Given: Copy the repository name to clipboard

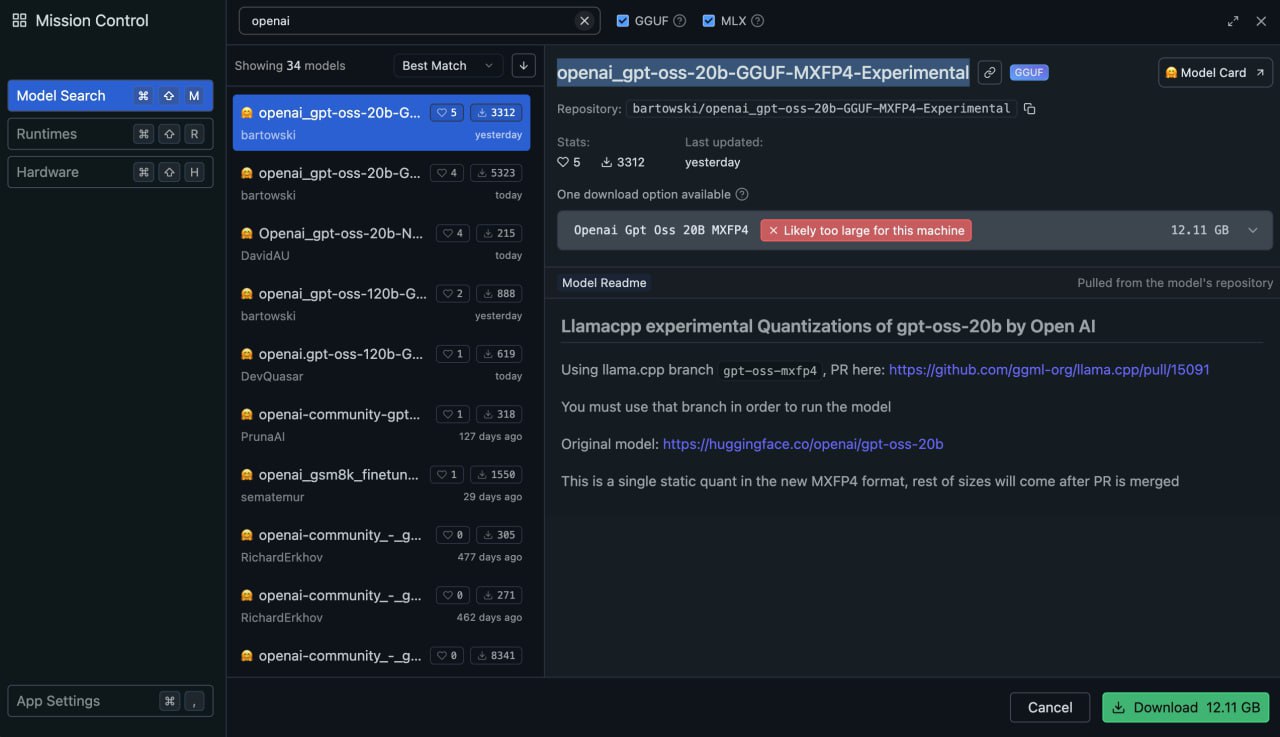Looking at the screenshot, I should pos(1030,108).
